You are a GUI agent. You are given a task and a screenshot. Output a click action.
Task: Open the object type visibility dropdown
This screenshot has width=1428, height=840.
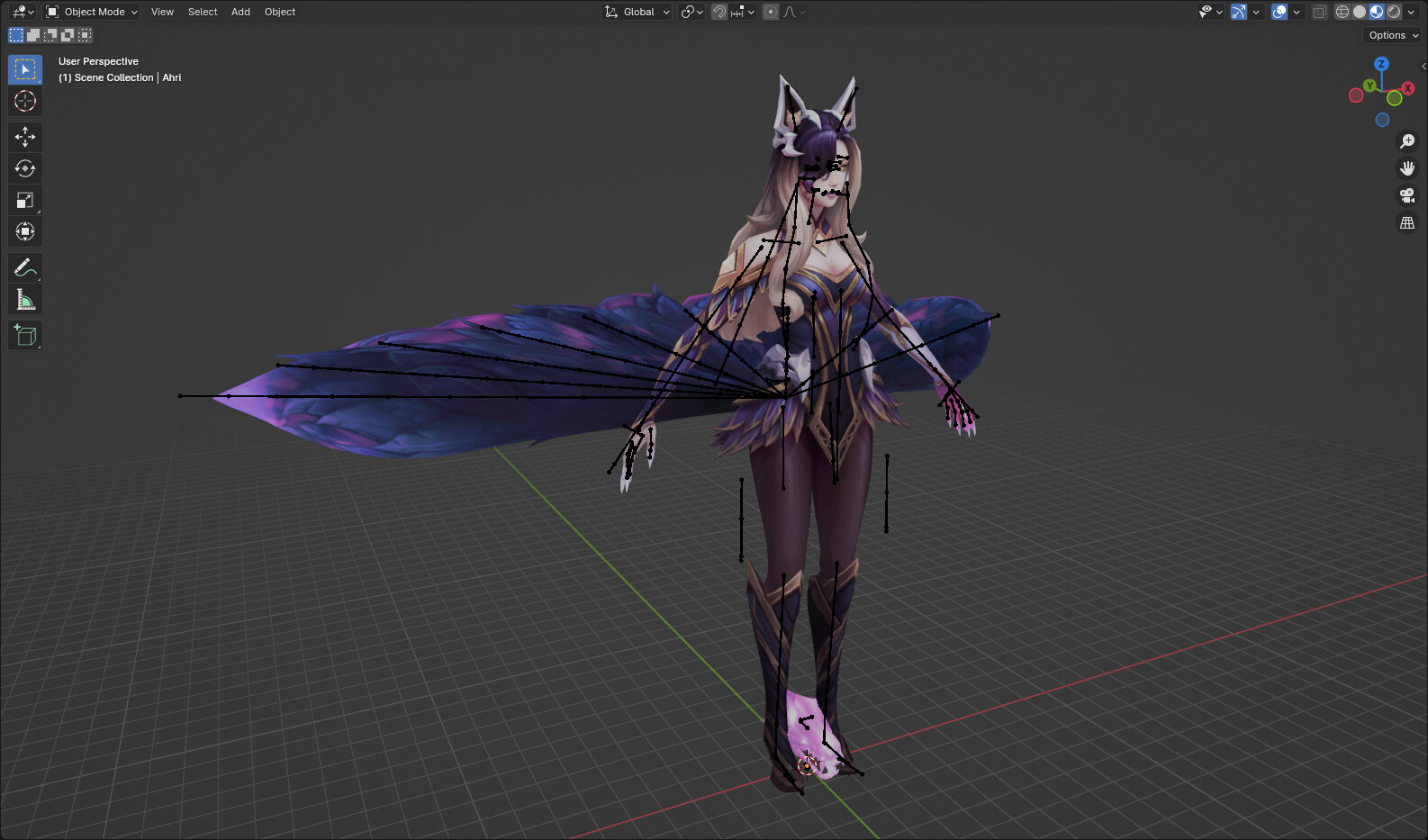pyautogui.click(x=1210, y=12)
